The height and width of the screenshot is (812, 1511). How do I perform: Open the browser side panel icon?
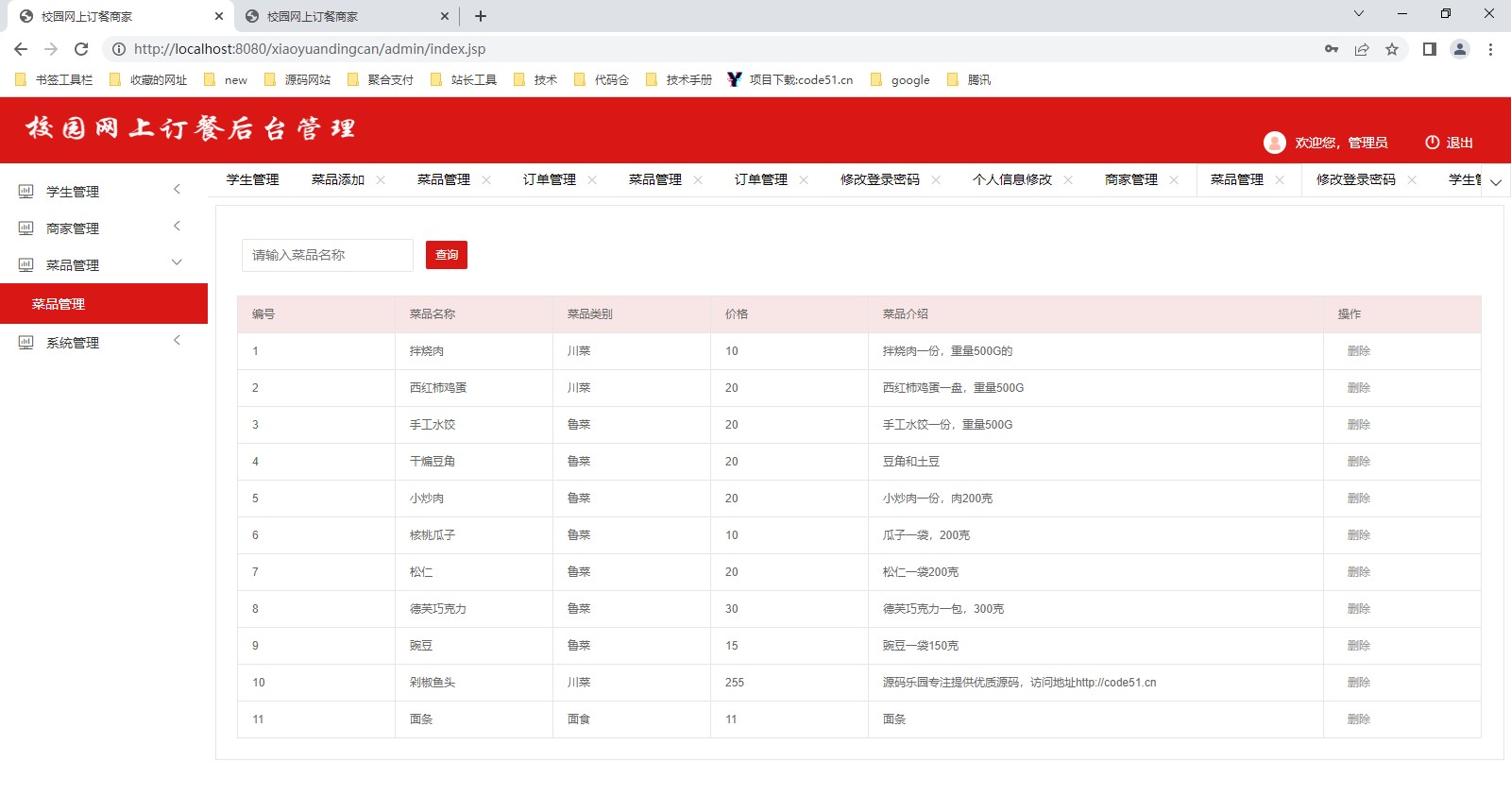click(x=1429, y=49)
